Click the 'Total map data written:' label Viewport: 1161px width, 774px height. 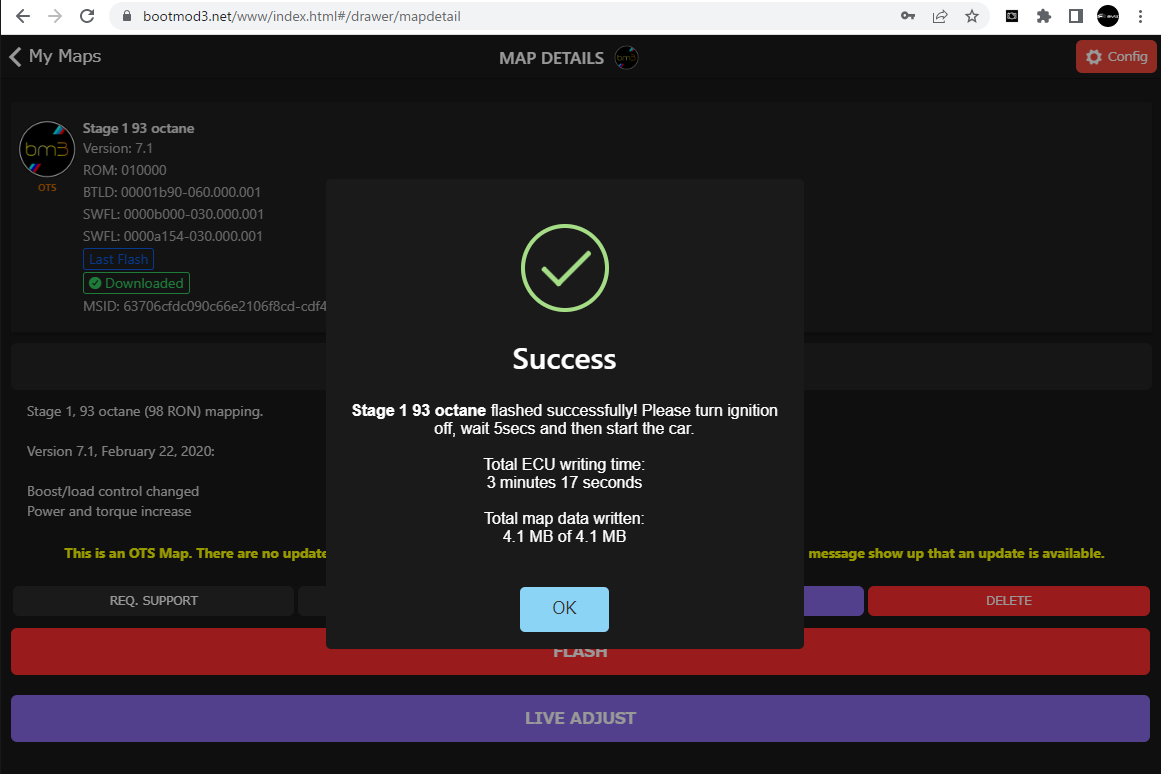click(564, 518)
